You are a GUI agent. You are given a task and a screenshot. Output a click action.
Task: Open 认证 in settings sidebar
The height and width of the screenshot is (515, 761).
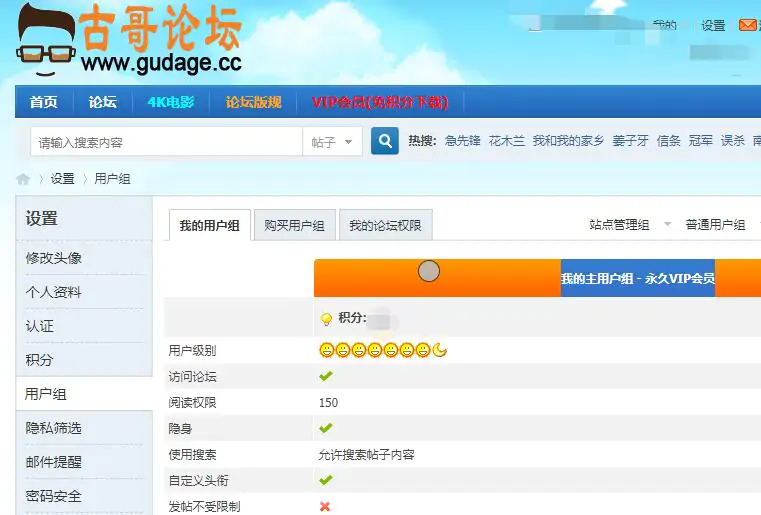pyautogui.click(x=40, y=326)
